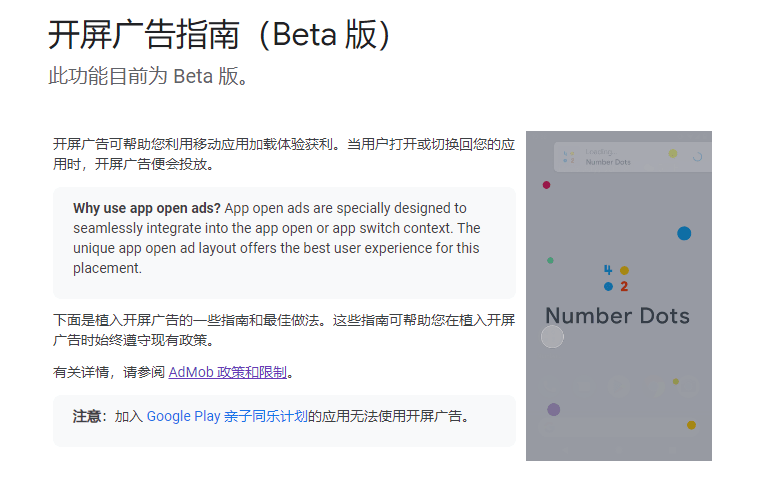Click the Loading... Number Dots banner text

click(607, 157)
